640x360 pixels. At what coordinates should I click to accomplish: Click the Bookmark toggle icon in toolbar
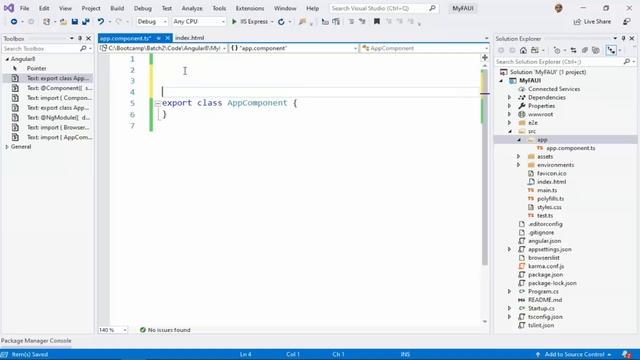(x=377, y=21)
